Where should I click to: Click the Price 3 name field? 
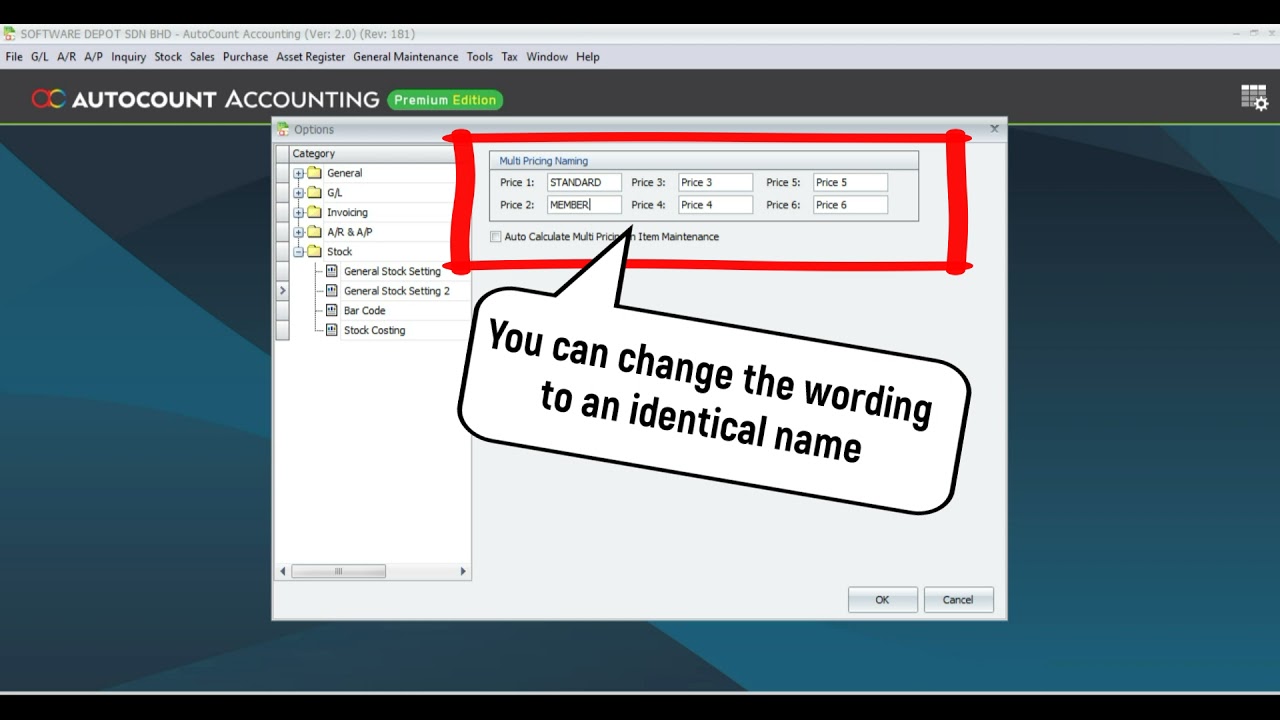(715, 183)
